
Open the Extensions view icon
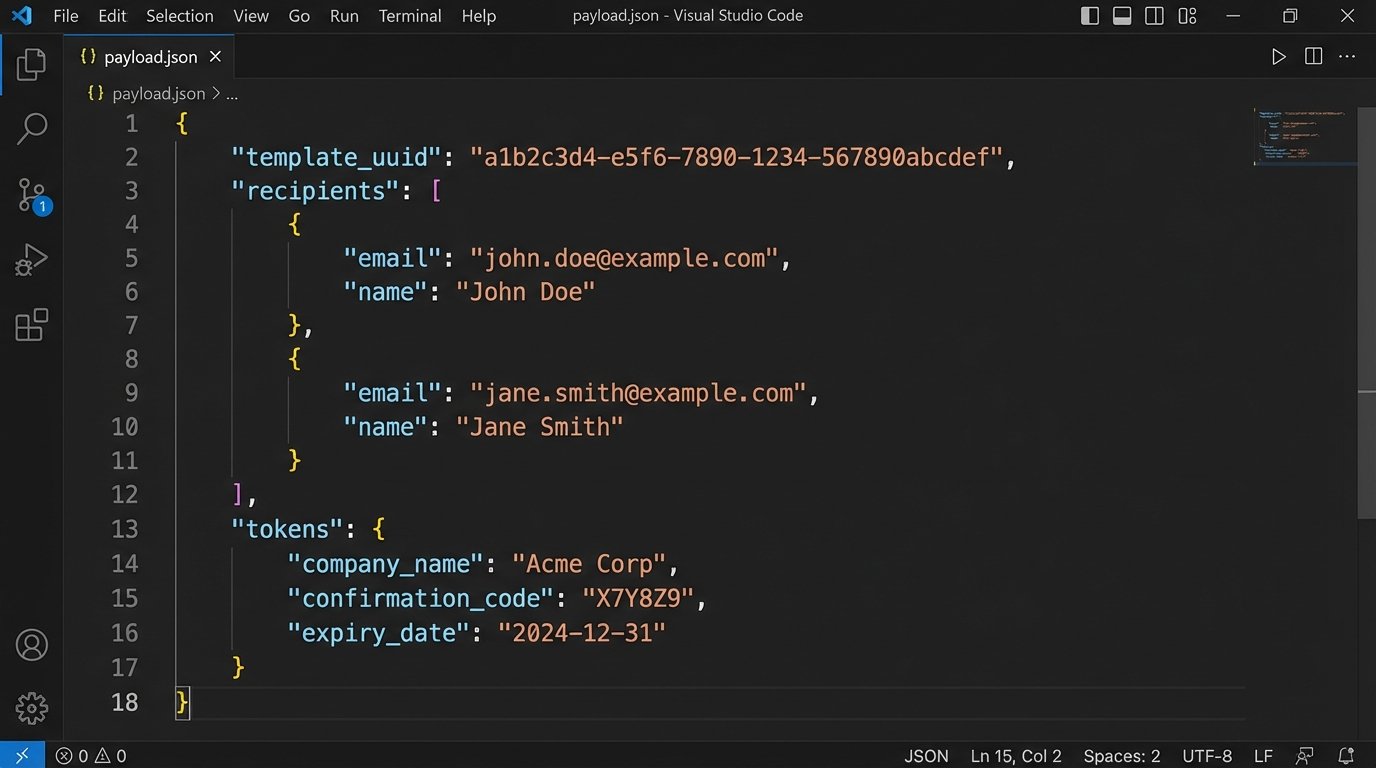31,325
